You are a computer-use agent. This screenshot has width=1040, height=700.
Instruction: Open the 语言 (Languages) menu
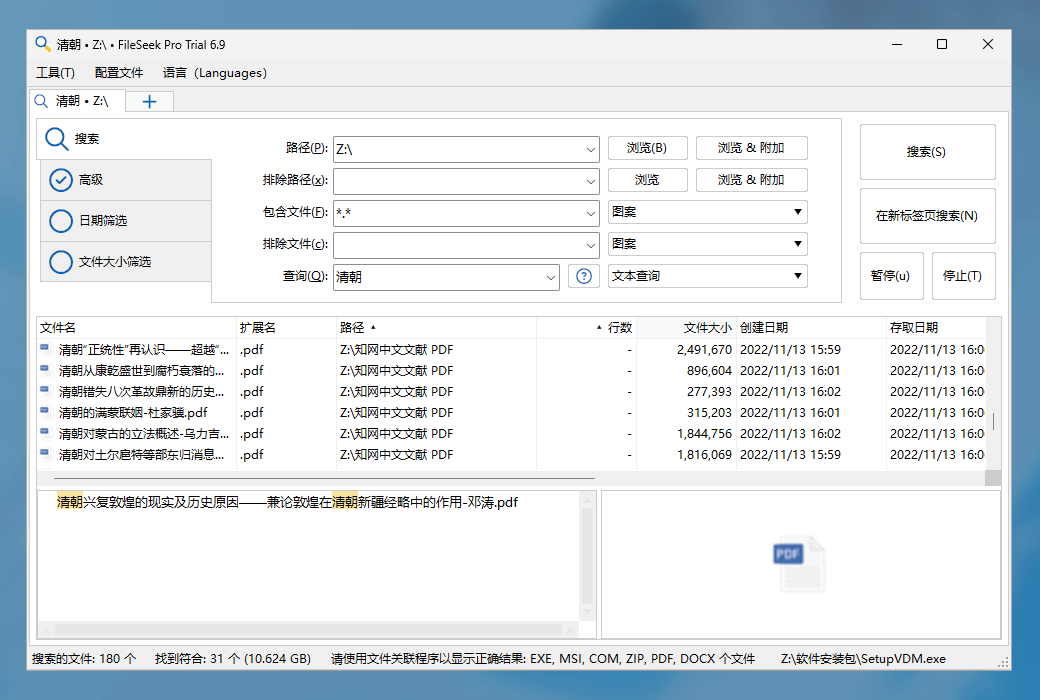coord(215,73)
